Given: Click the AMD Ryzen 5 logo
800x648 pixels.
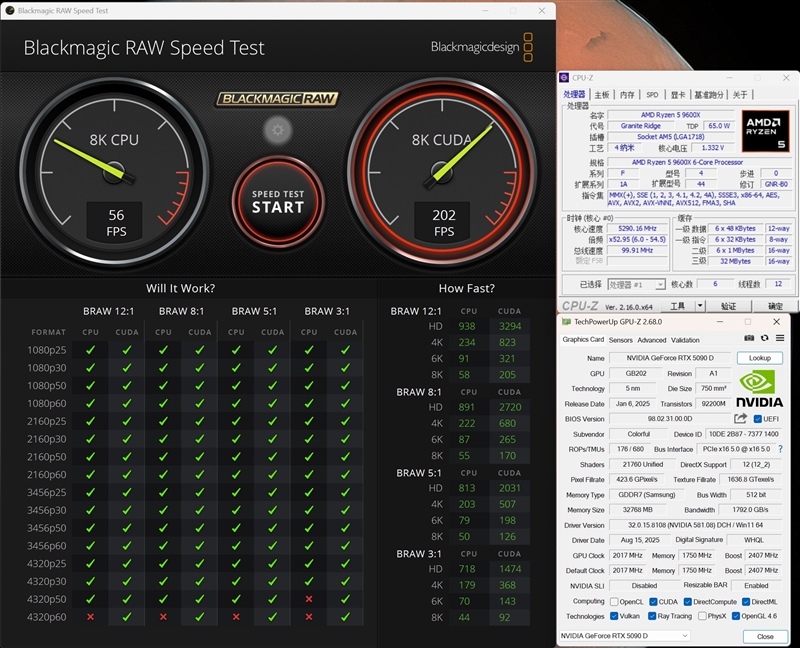Looking at the screenshot, I should coord(767,131).
